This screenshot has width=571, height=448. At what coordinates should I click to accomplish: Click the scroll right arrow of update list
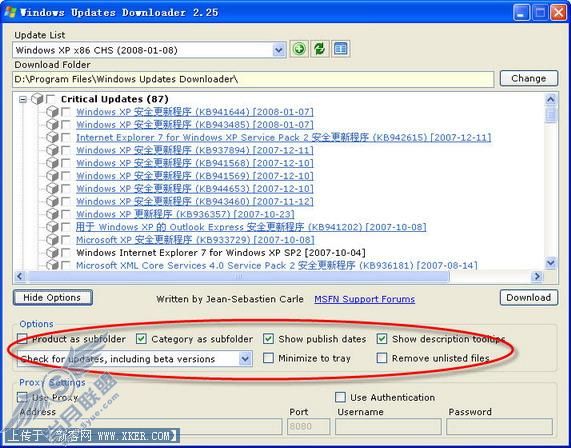pos(536,276)
